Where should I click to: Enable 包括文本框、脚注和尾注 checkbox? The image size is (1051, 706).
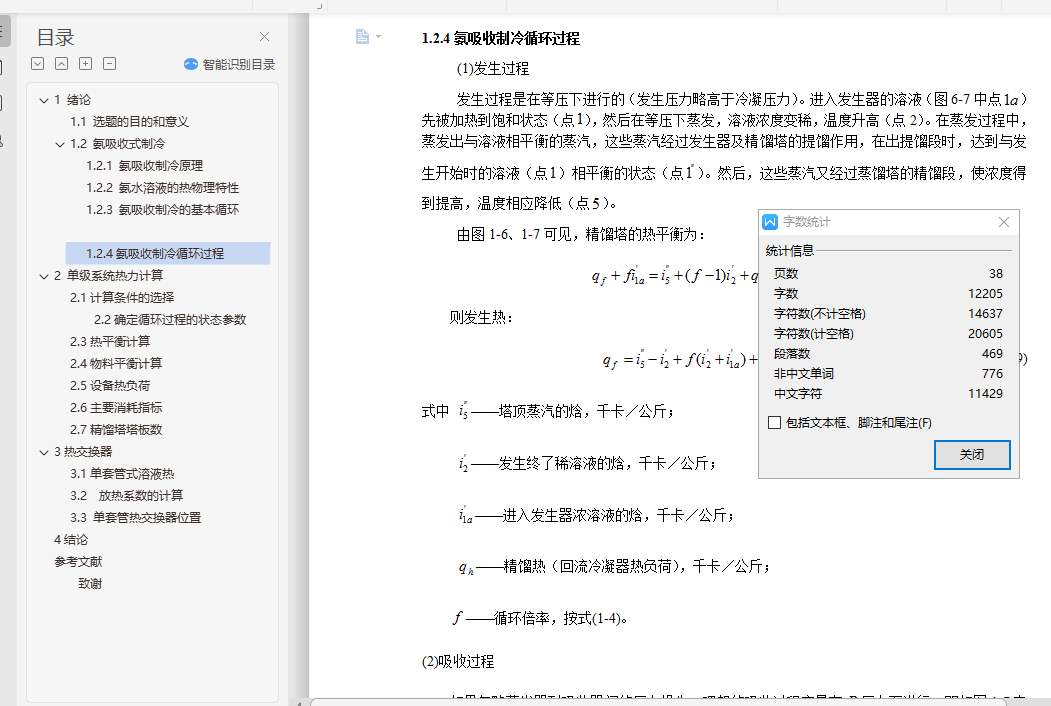pyautogui.click(x=775, y=422)
